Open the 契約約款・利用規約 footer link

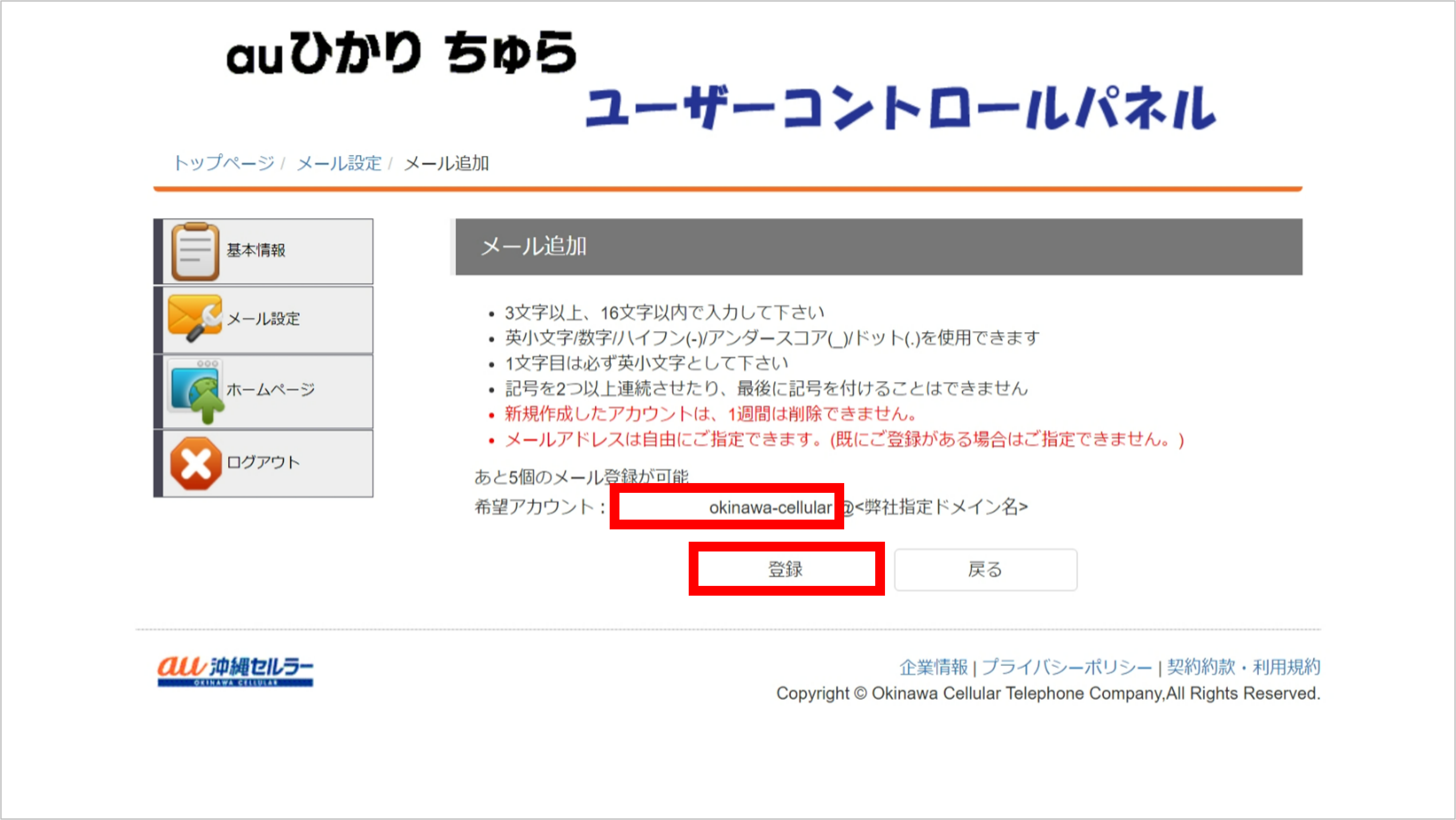click(1244, 667)
